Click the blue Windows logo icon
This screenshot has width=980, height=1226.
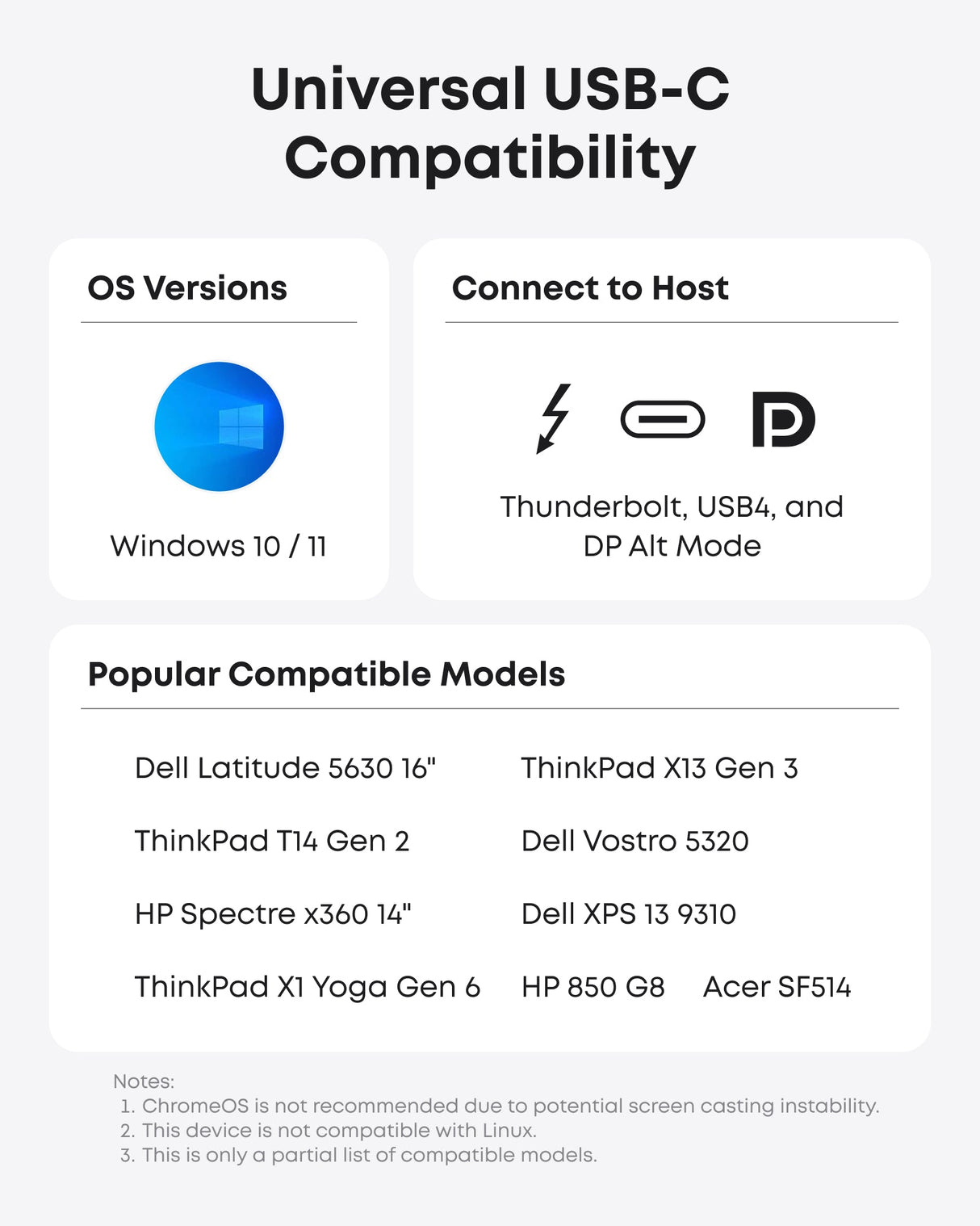point(219,426)
